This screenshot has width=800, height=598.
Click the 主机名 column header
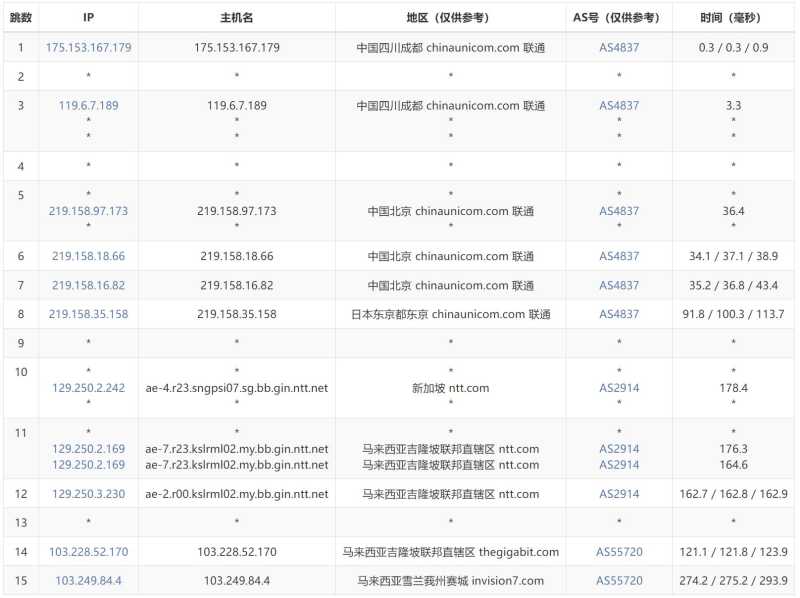pyautogui.click(x=235, y=15)
